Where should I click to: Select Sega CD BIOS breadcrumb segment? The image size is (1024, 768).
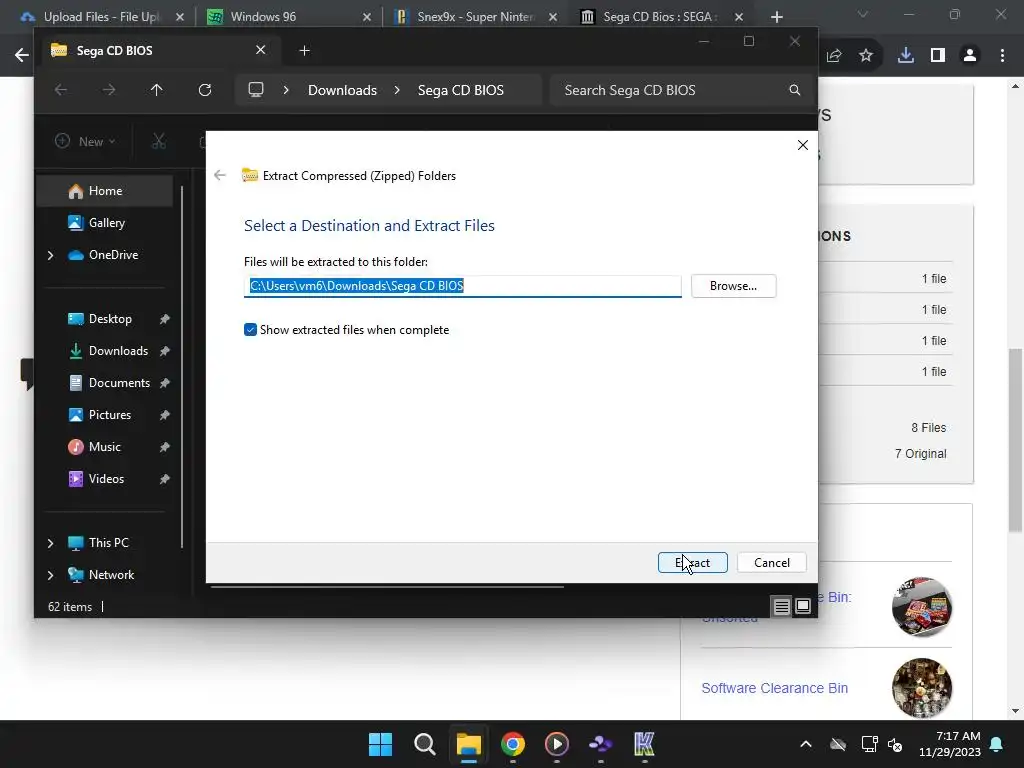pos(460,90)
